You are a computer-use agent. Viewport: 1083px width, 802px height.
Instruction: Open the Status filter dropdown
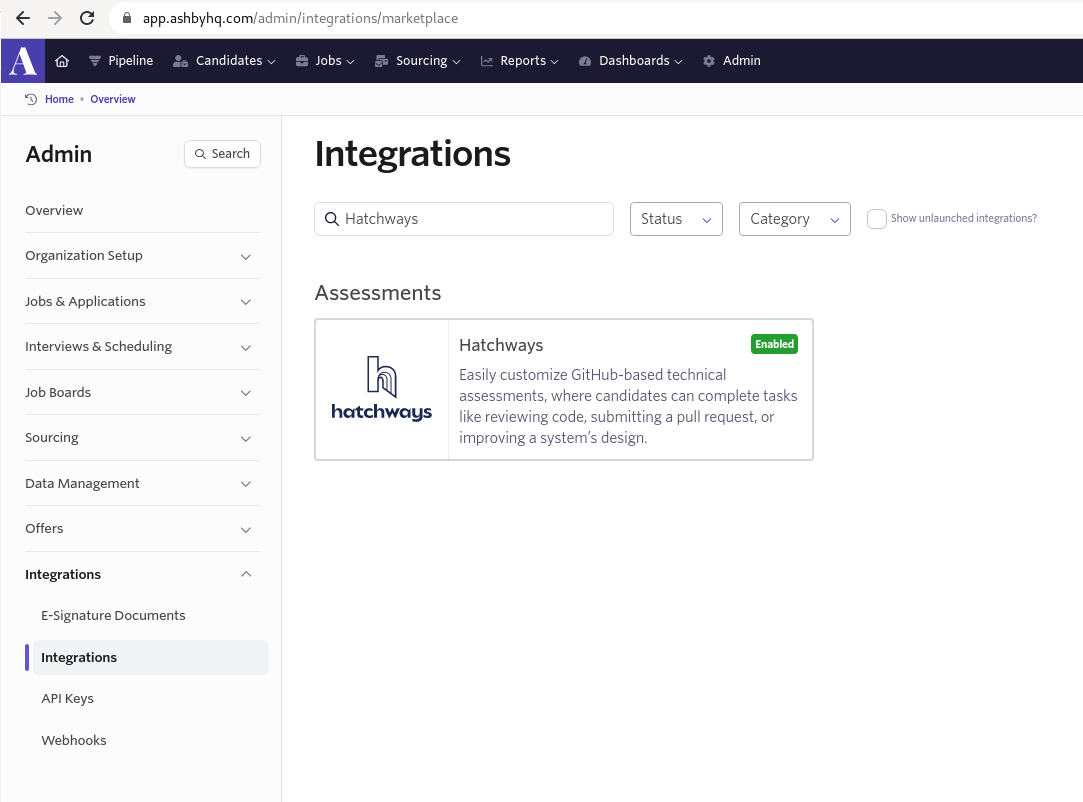[676, 218]
